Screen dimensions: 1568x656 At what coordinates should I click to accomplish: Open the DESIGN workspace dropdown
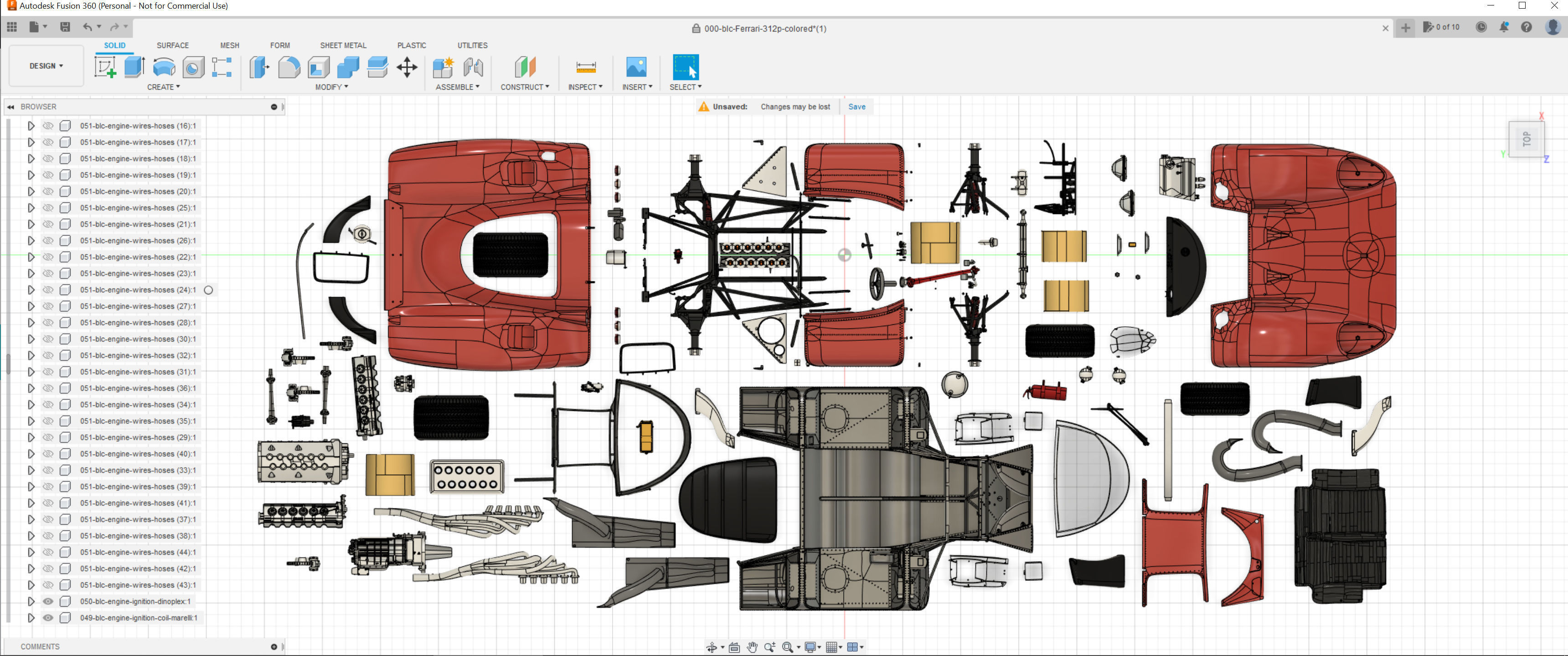coord(46,66)
